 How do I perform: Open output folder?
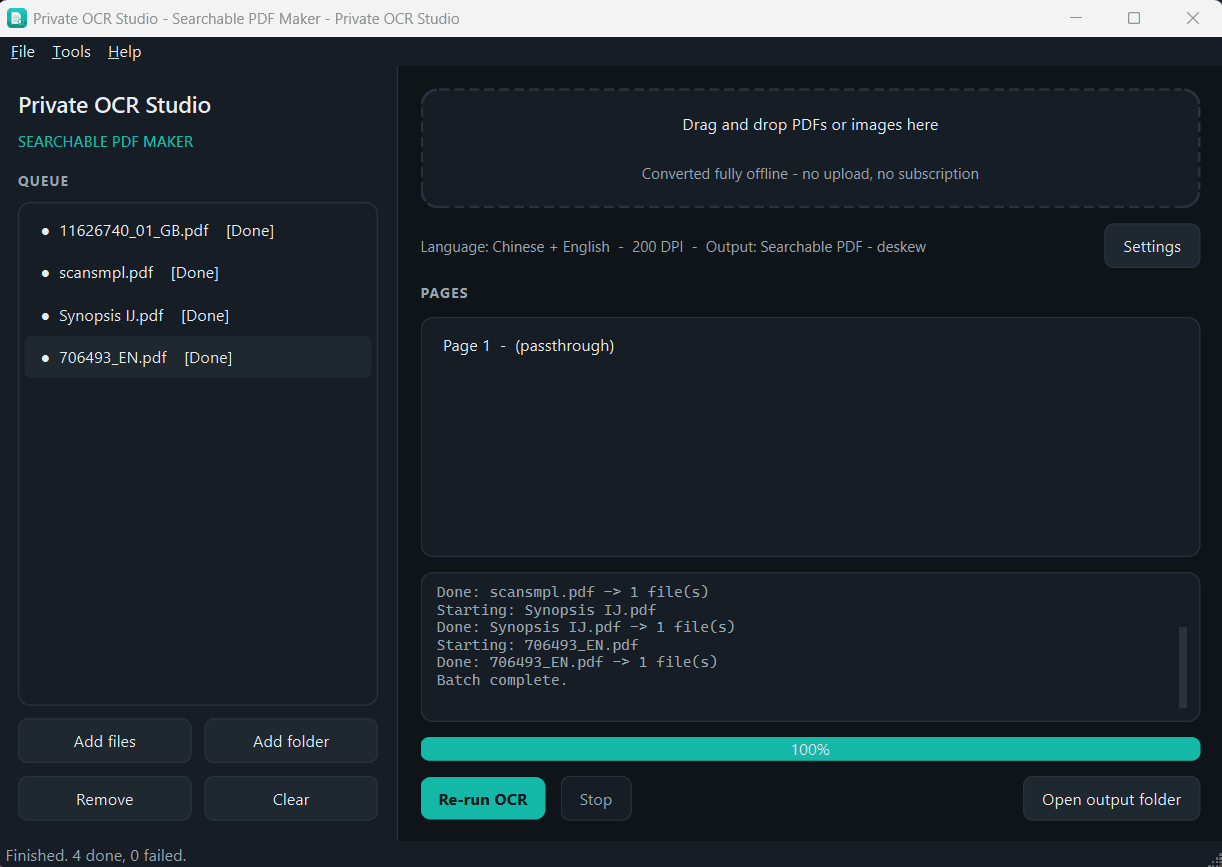(1112, 799)
